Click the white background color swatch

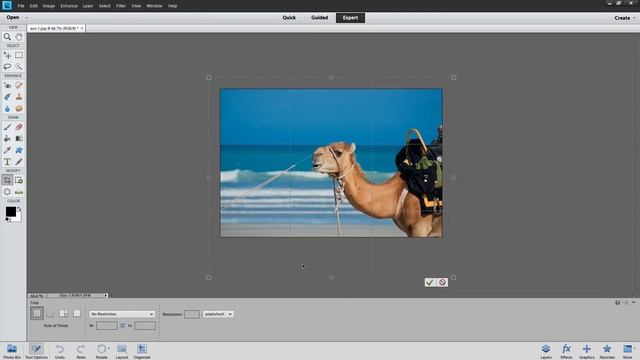click(x=18, y=218)
